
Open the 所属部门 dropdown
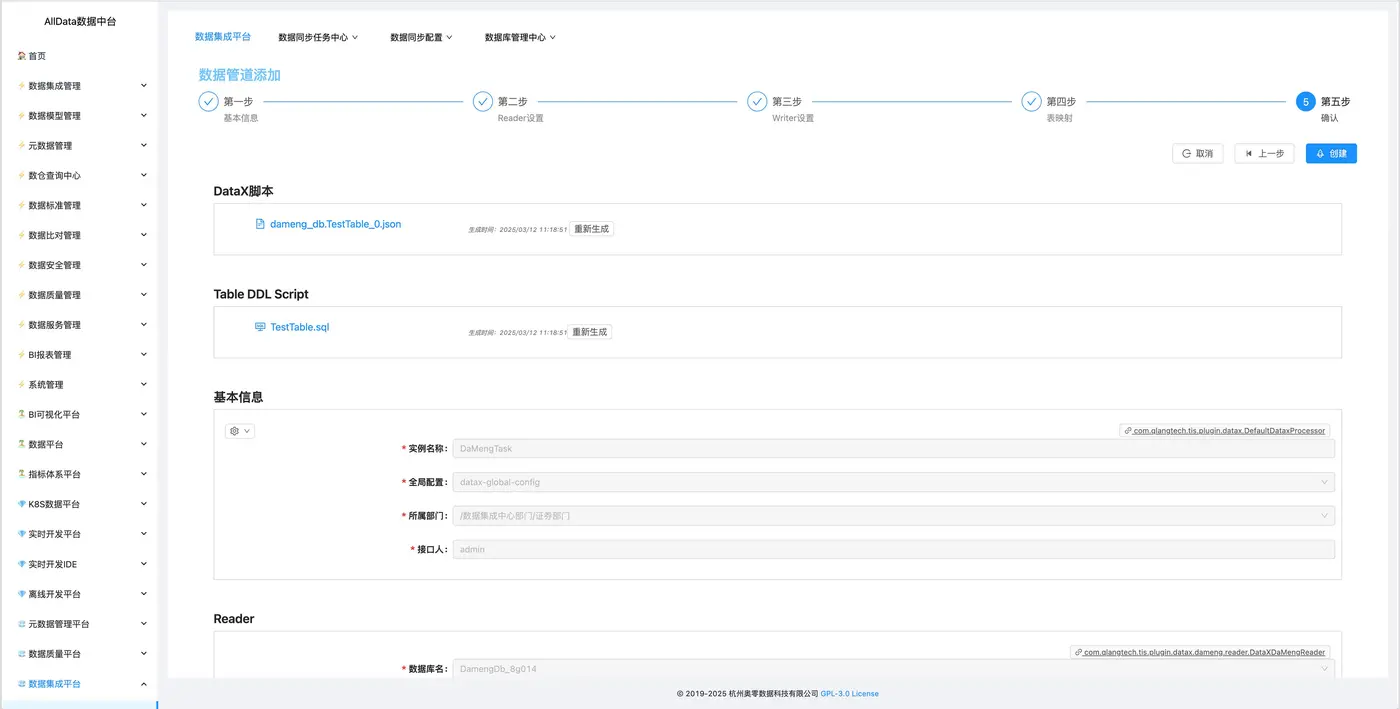click(x=893, y=516)
